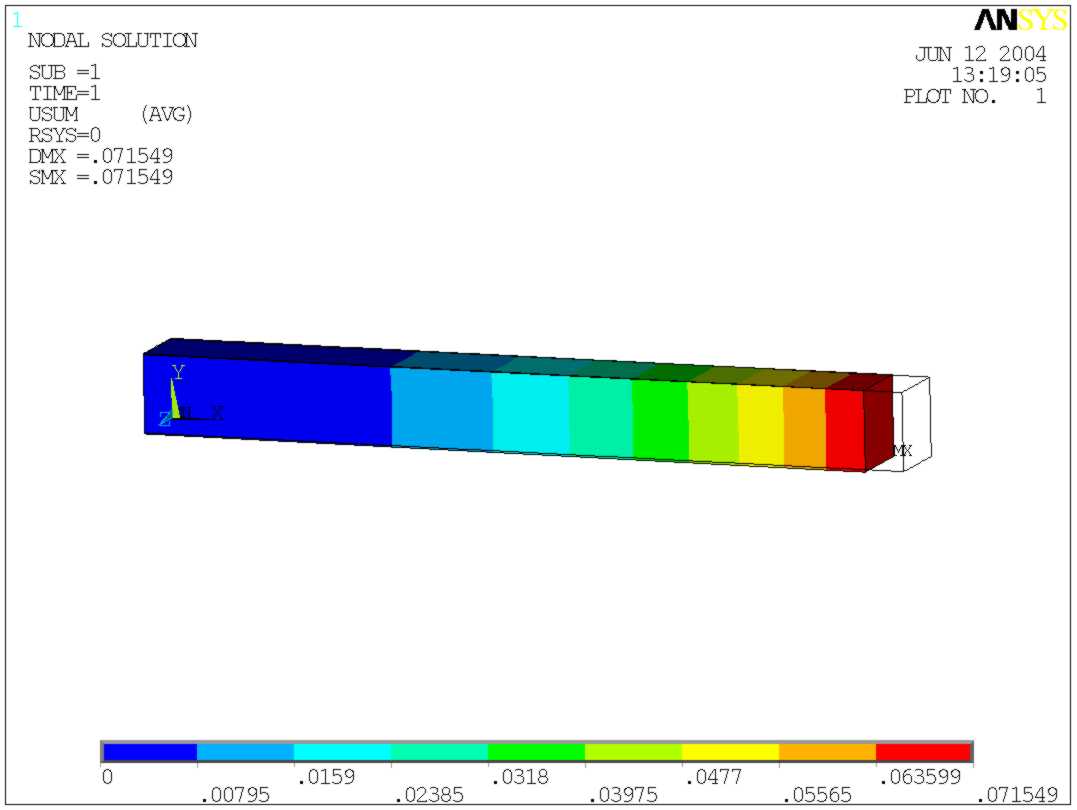Click the window number 1 in corner
Screen dimensions: 1077x810
[x=17, y=21]
